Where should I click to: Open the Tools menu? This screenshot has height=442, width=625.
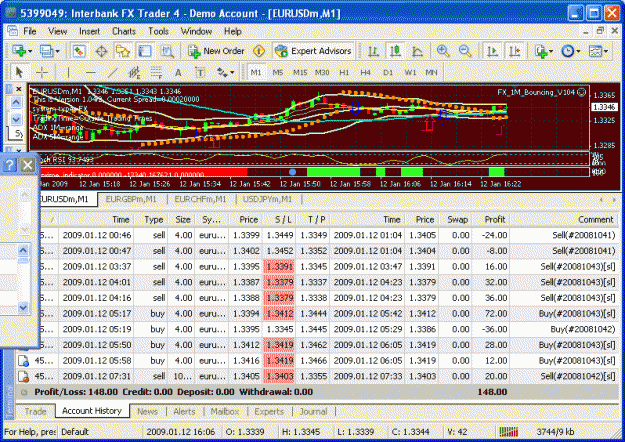(158, 31)
